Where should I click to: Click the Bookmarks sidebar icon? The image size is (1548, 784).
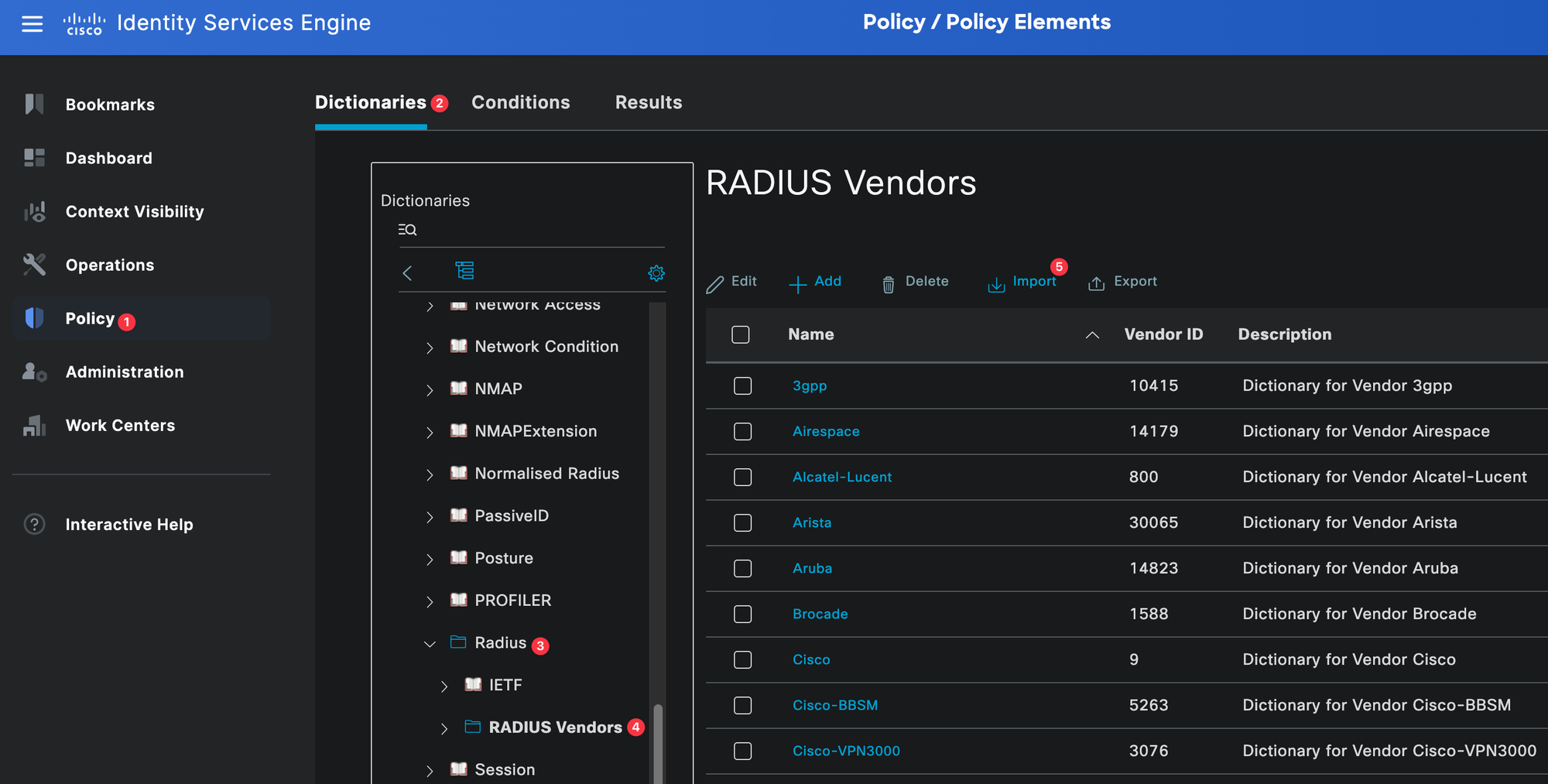click(34, 104)
